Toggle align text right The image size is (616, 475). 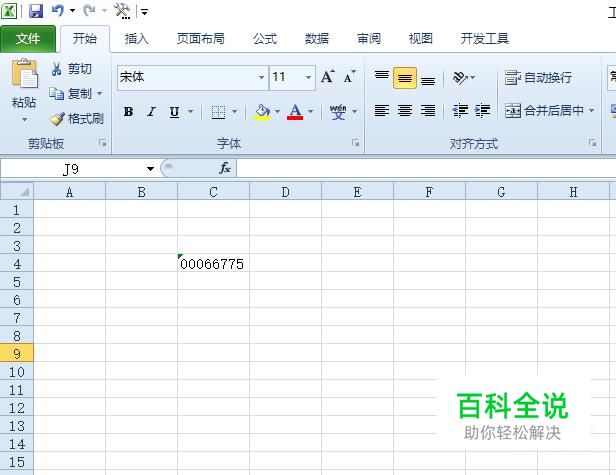pos(428,110)
